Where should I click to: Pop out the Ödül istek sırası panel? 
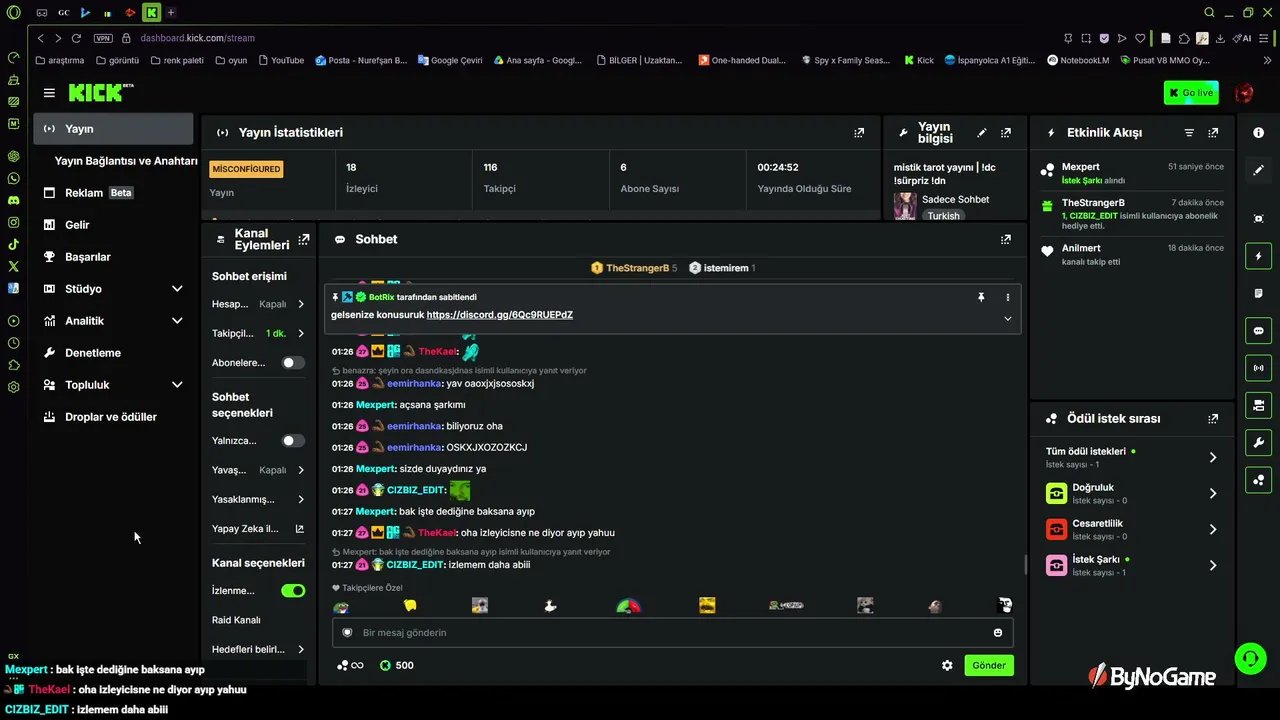coord(1213,419)
